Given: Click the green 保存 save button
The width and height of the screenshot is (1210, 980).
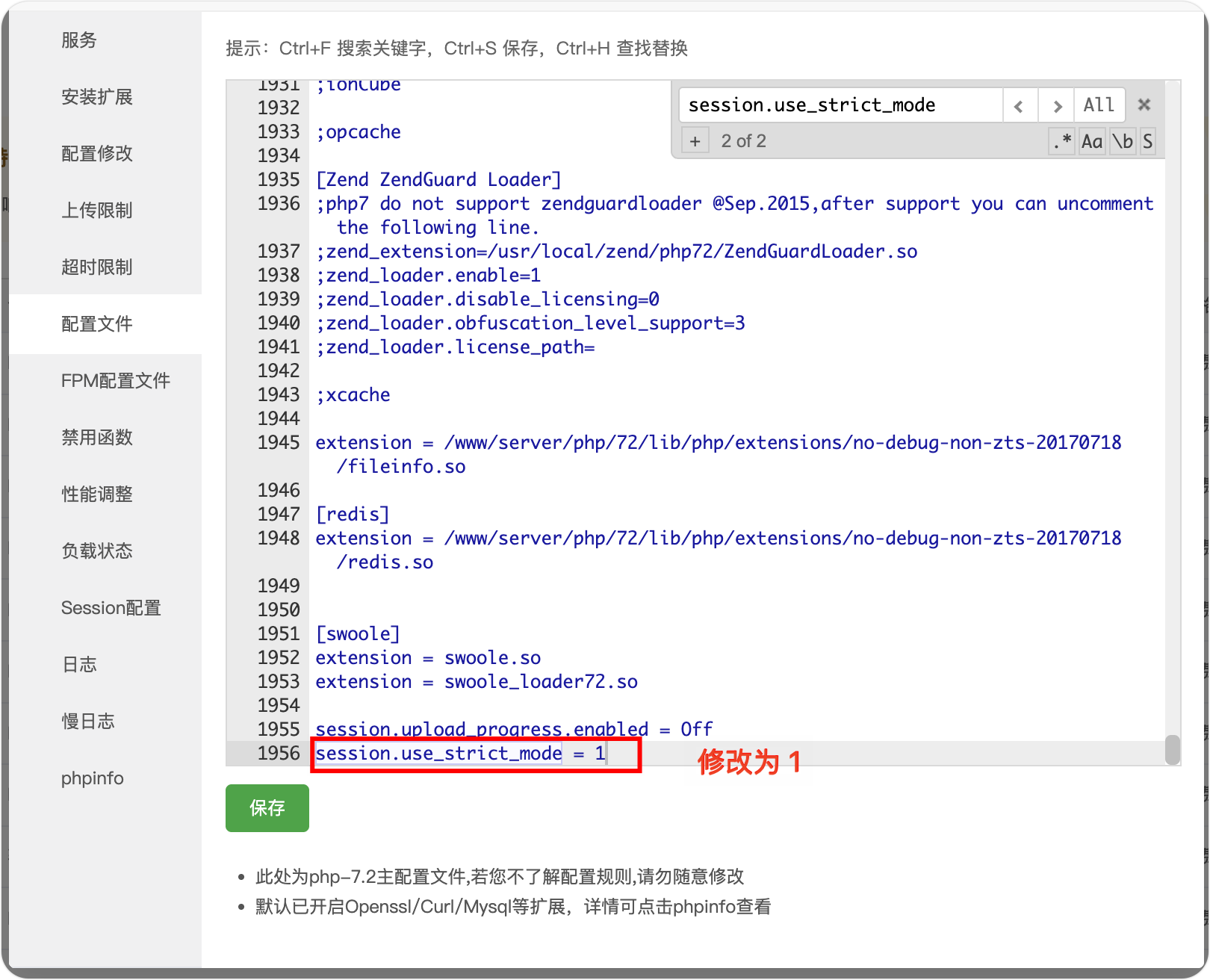Looking at the screenshot, I should click(267, 808).
